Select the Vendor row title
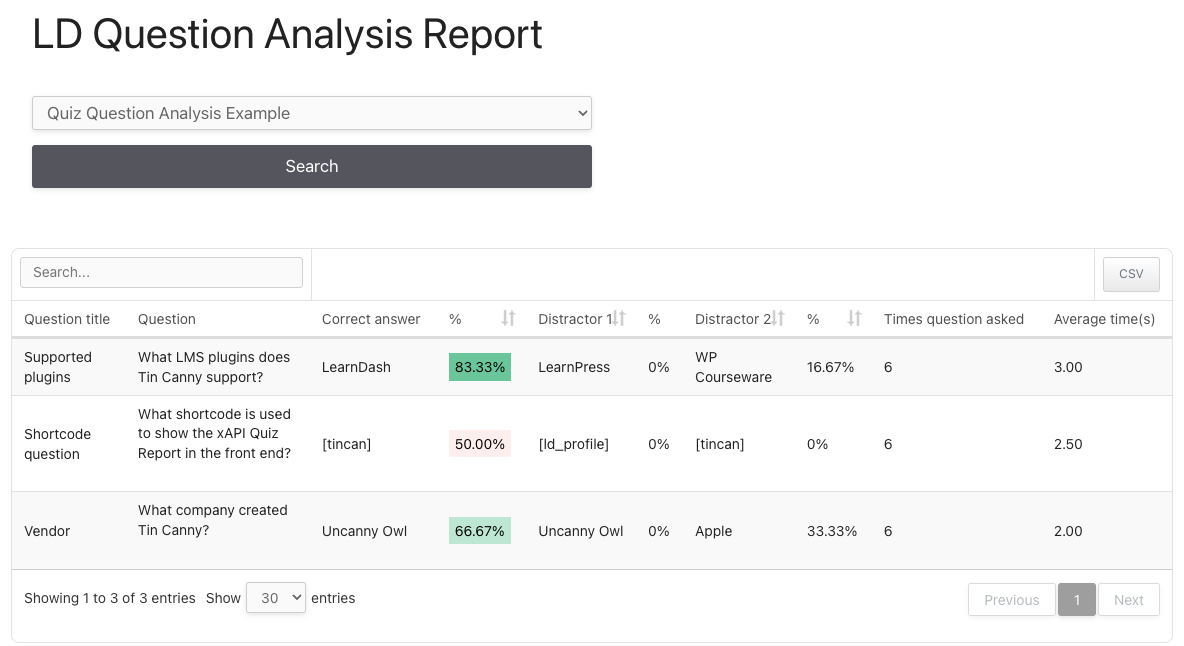This screenshot has width=1184, height=646. (47, 531)
